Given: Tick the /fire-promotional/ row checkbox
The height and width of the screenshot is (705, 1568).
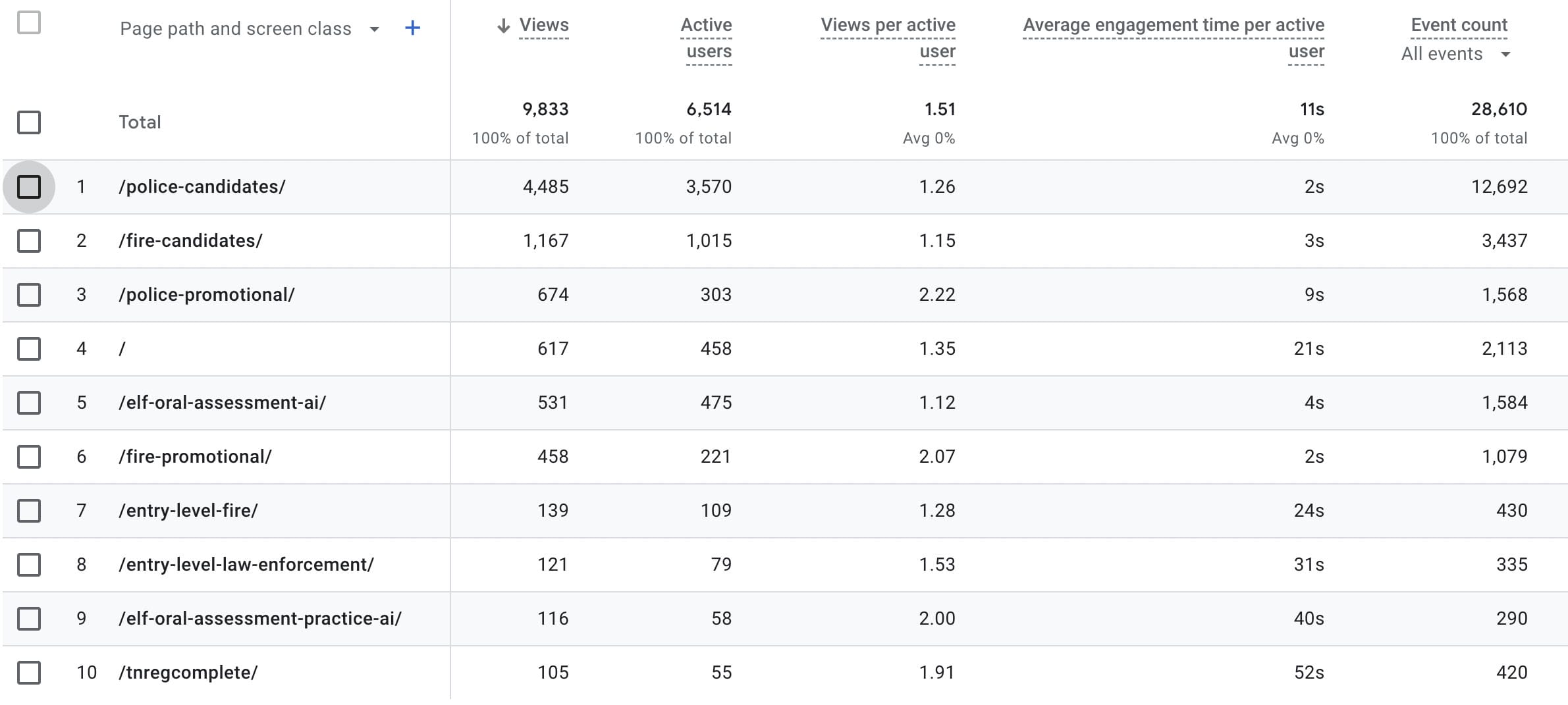Looking at the screenshot, I should pyautogui.click(x=29, y=457).
